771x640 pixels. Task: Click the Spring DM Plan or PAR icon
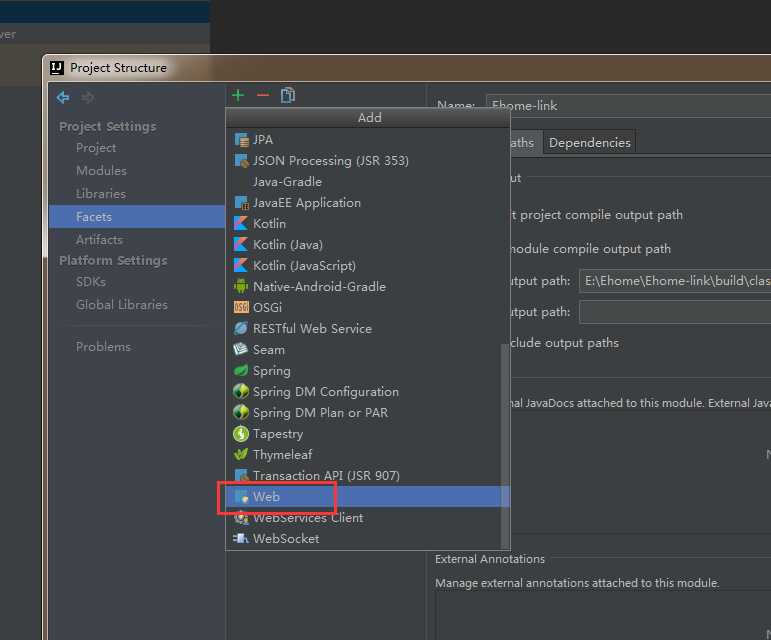point(241,412)
